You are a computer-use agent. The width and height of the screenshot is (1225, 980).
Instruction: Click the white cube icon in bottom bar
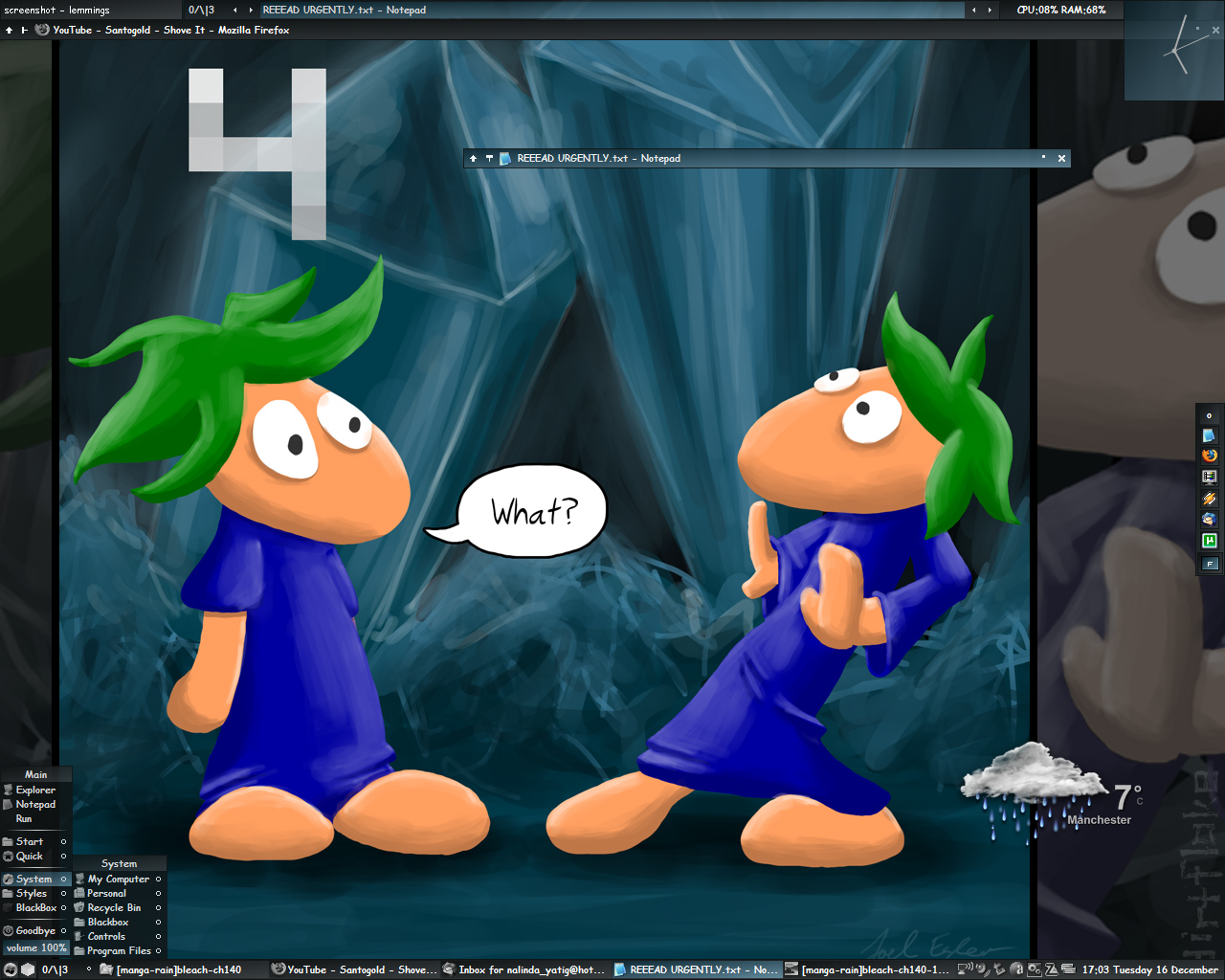pyautogui.click(x=28, y=969)
